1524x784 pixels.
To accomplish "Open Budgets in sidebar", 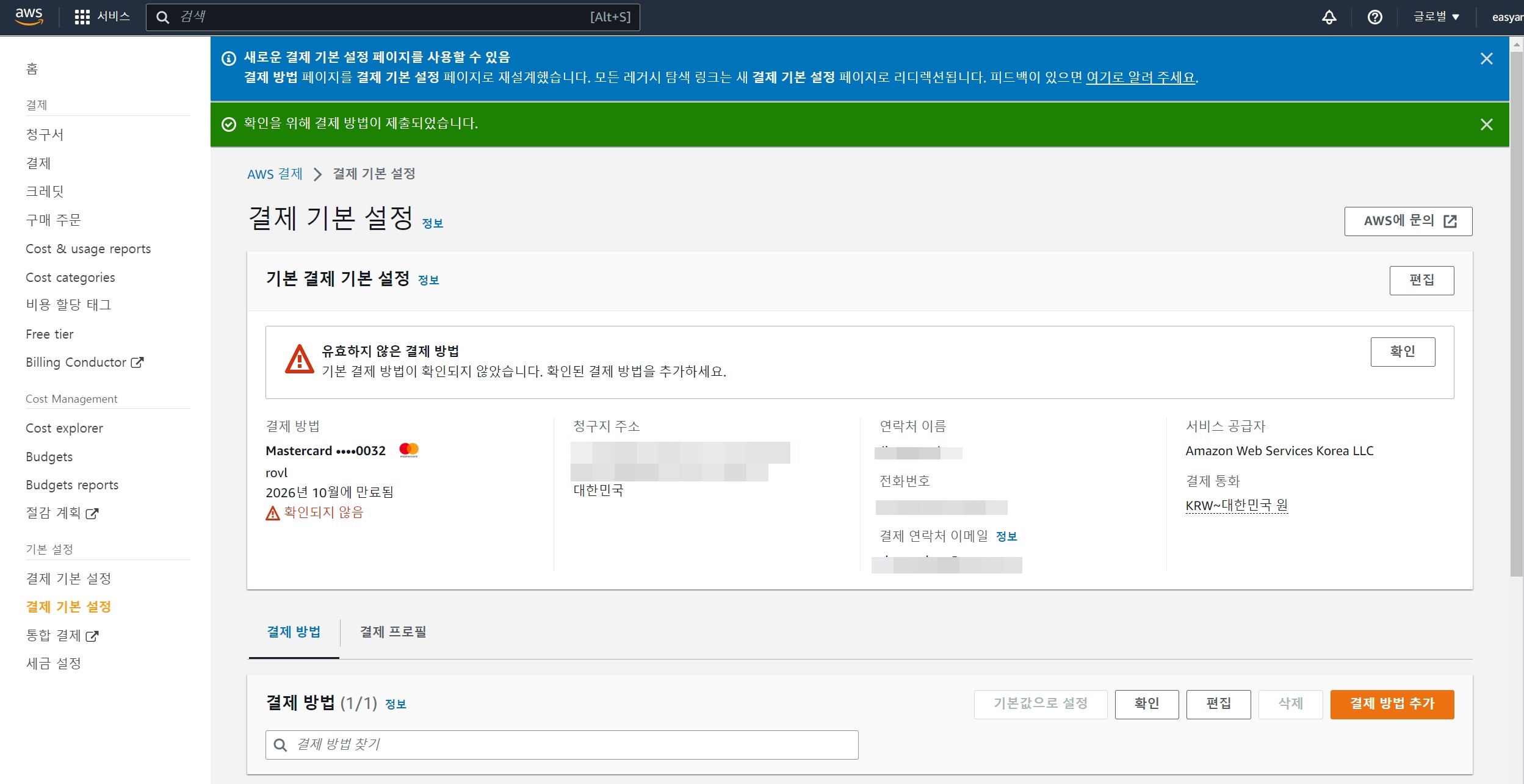I will point(49,457).
